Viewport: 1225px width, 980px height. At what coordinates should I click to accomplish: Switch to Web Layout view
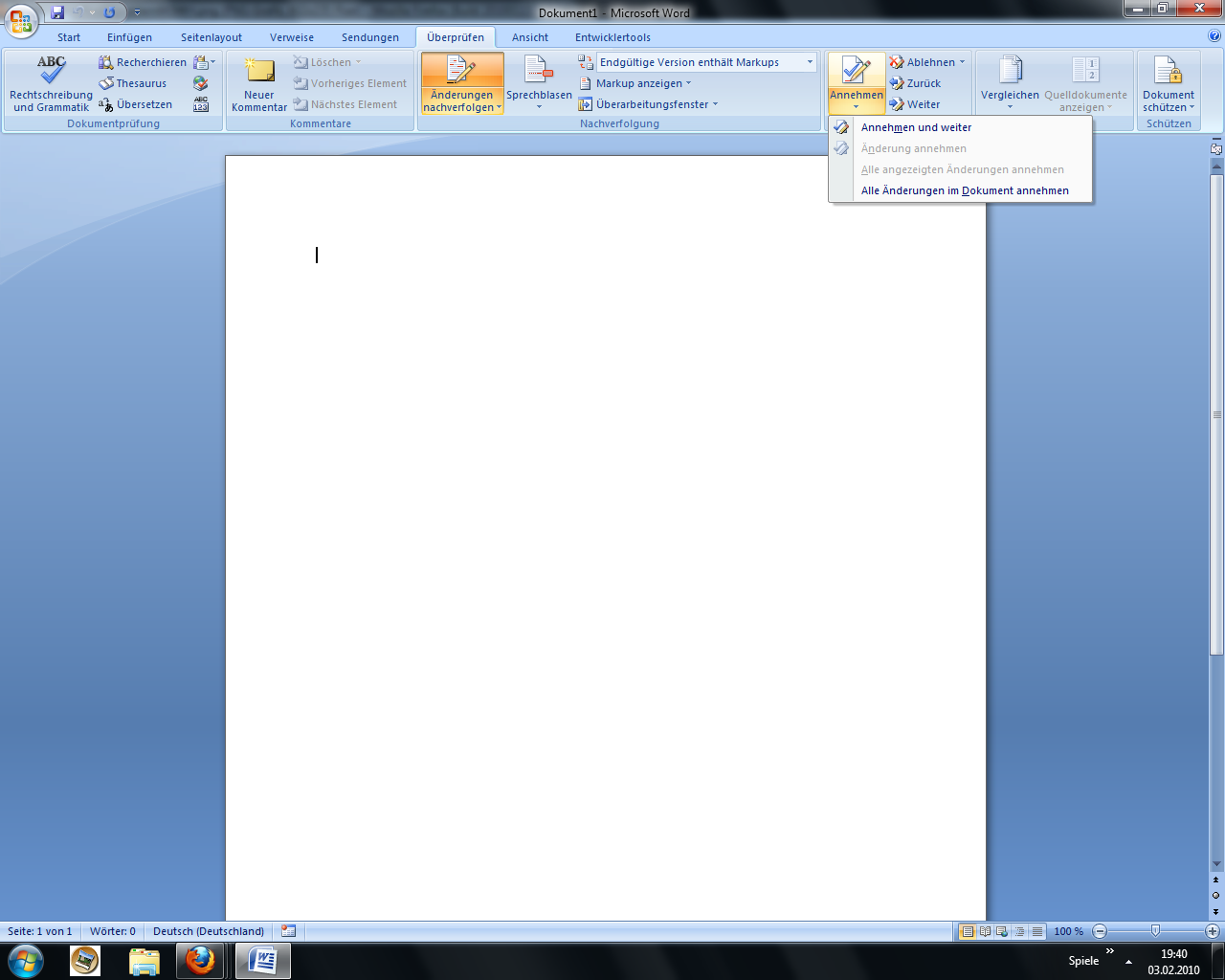point(1002,931)
